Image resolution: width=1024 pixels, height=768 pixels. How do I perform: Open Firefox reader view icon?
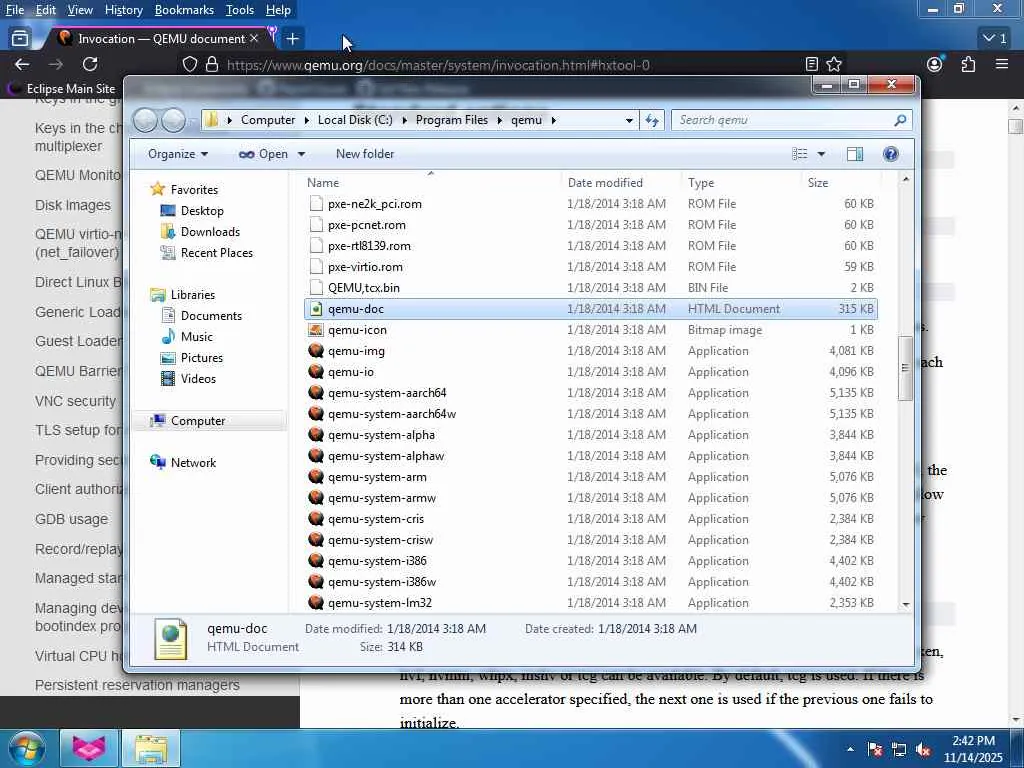tap(811, 64)
